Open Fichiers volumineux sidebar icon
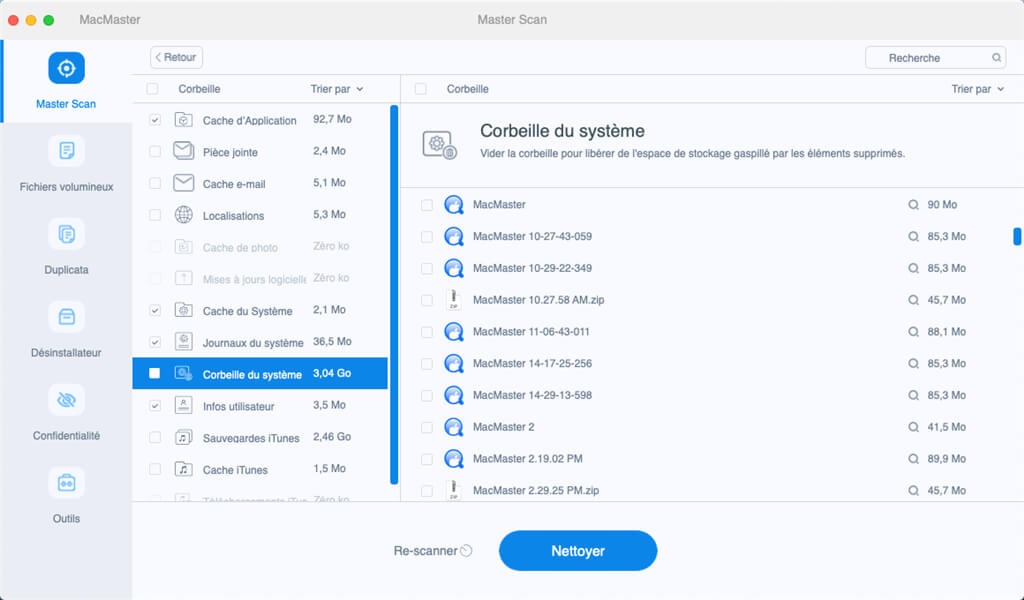The width and height of the screenshot is (1024, 600). (x=66, y=151)
